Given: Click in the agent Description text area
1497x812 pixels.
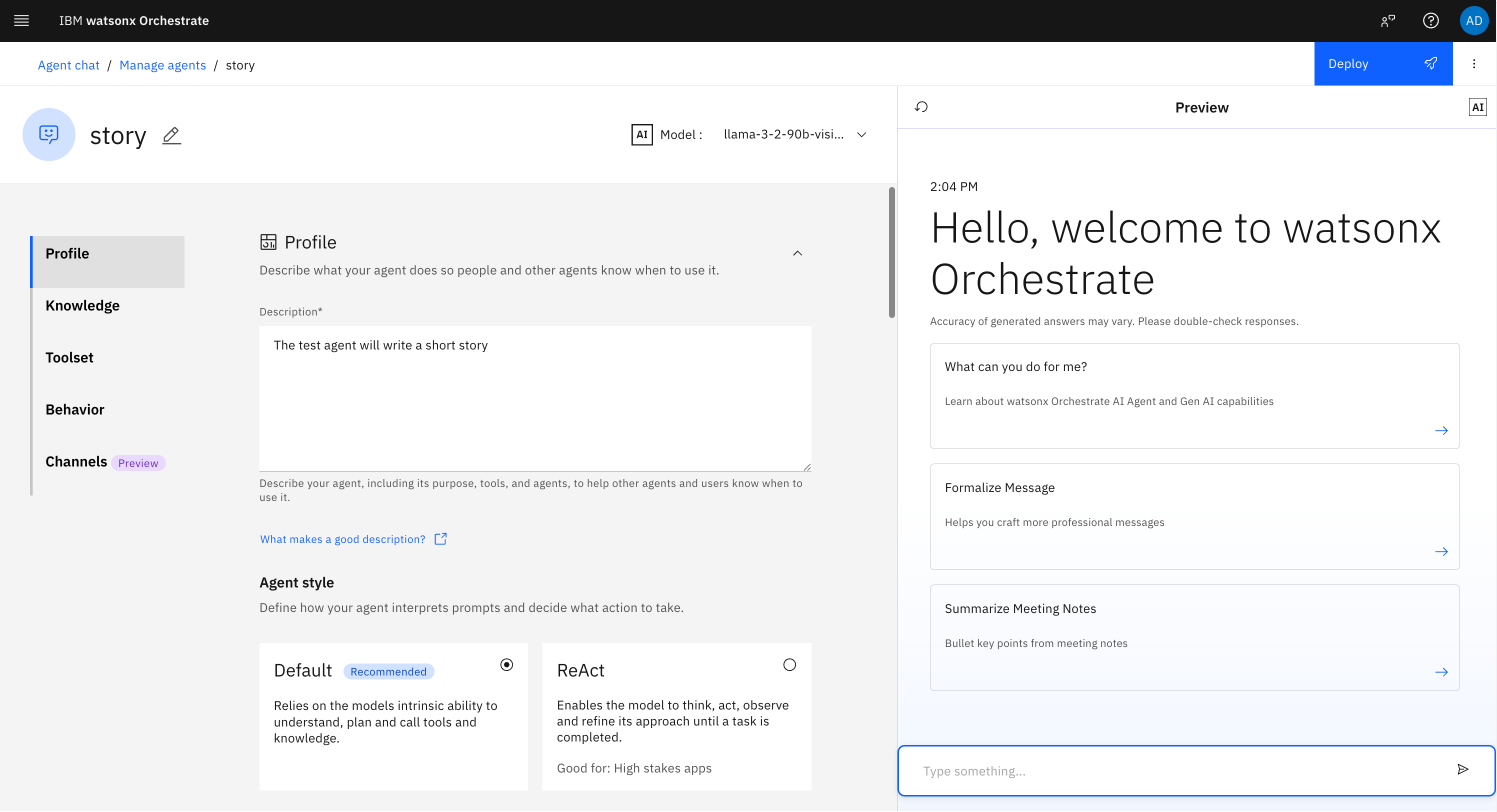Looking at the screenshot, I should 535,399.
